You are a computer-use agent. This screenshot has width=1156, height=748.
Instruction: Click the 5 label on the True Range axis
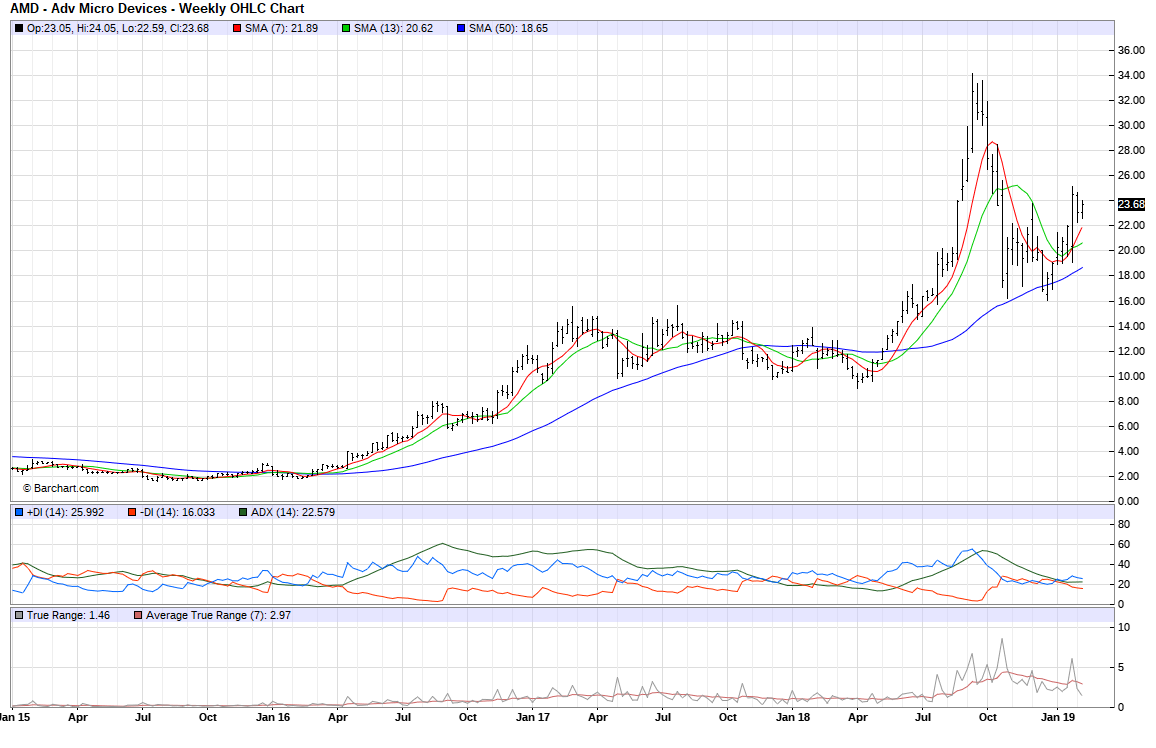1121,668
